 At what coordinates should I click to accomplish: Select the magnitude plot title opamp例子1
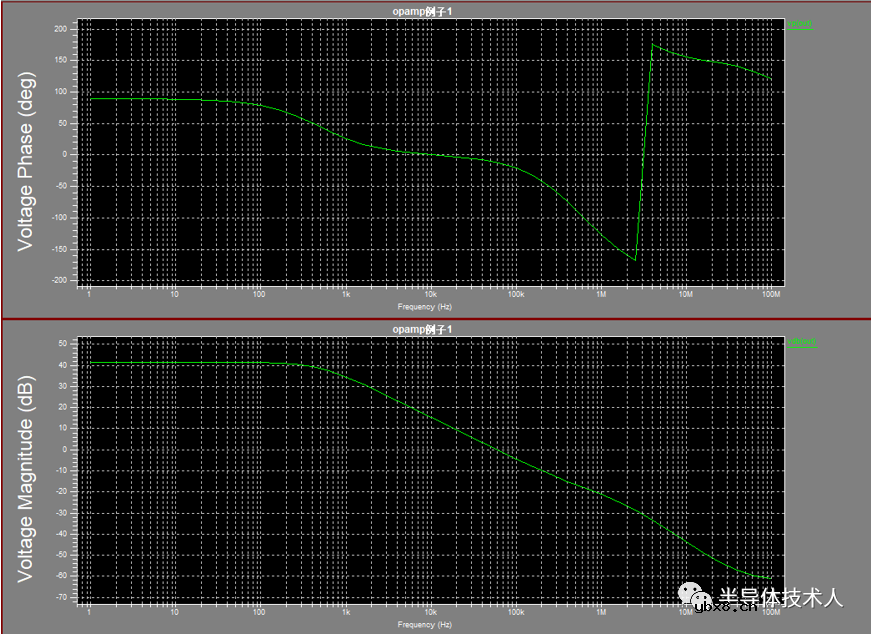(x=422, y=328)
